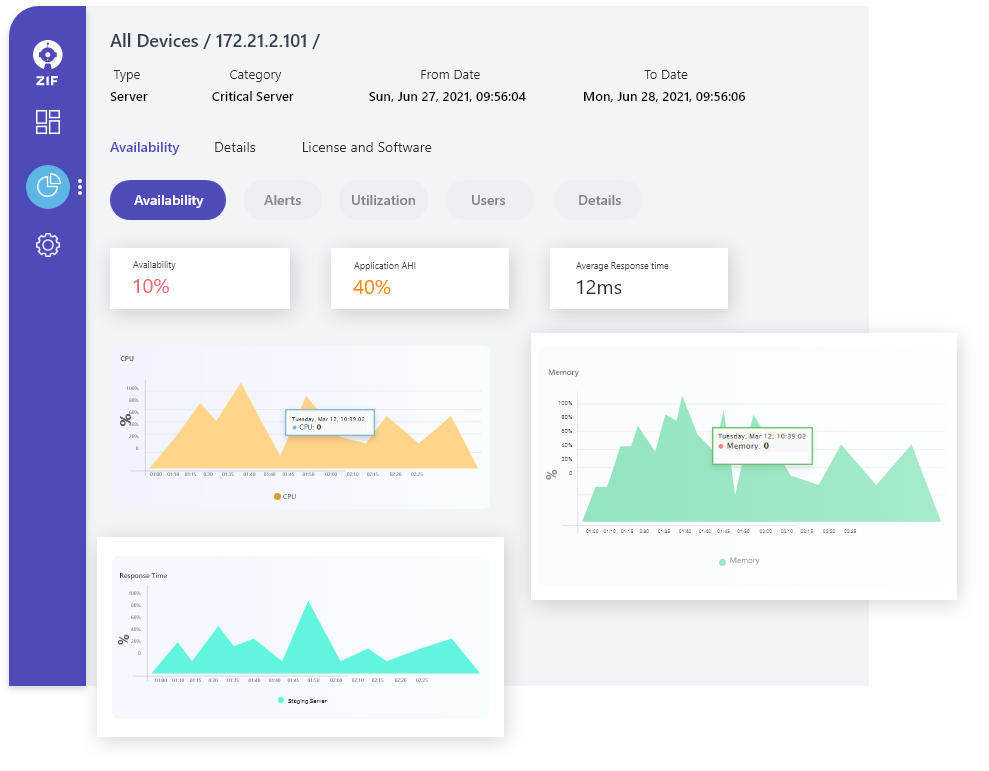Open the settings gear icon

point(48,245)
